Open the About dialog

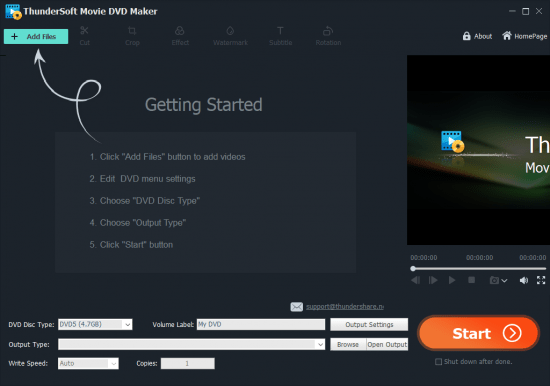click(x=477, y=36)
